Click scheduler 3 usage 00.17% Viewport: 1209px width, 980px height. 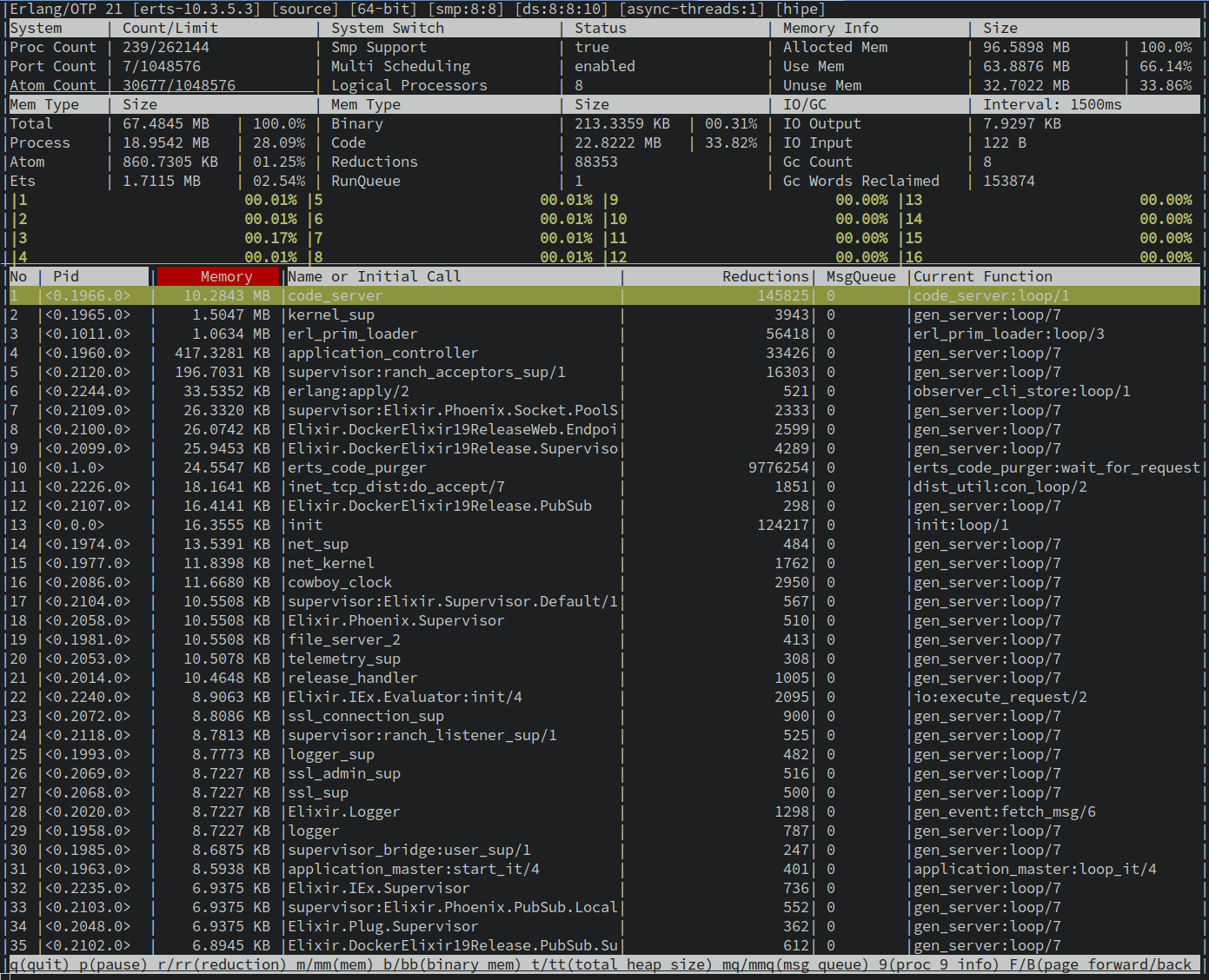pos(270,238)
